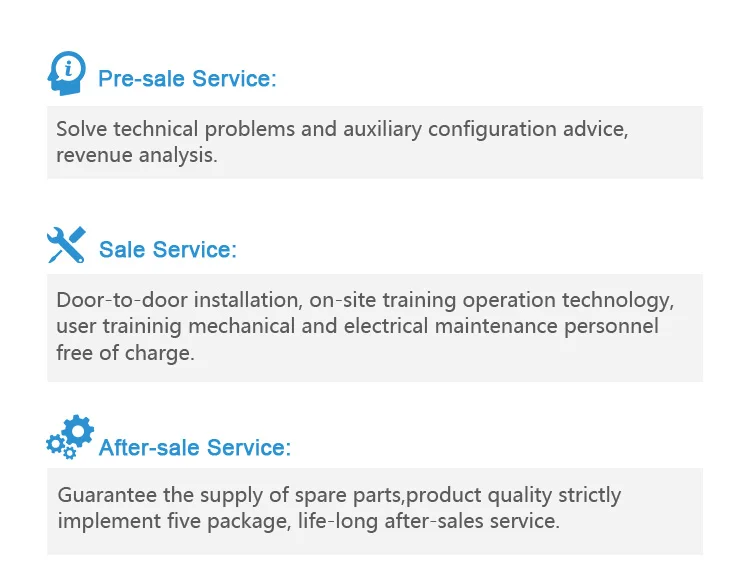Click the head with info symbol icon
750x581 pixels.
[x=66, y=73]
